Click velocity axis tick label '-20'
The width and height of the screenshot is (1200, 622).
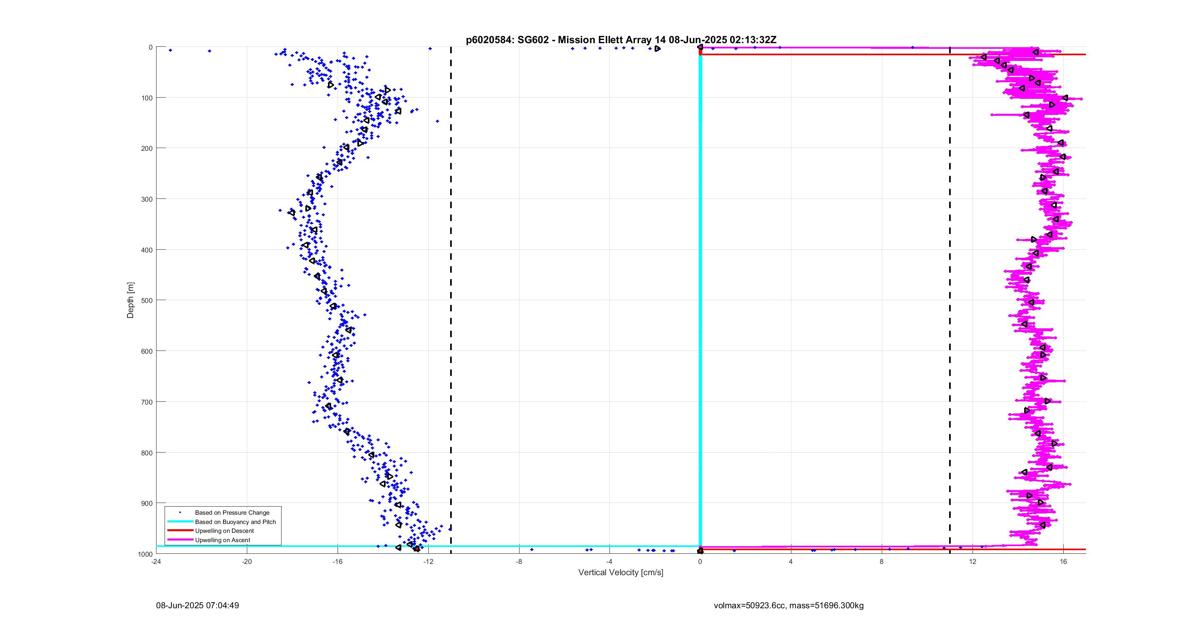click(247, 562)
